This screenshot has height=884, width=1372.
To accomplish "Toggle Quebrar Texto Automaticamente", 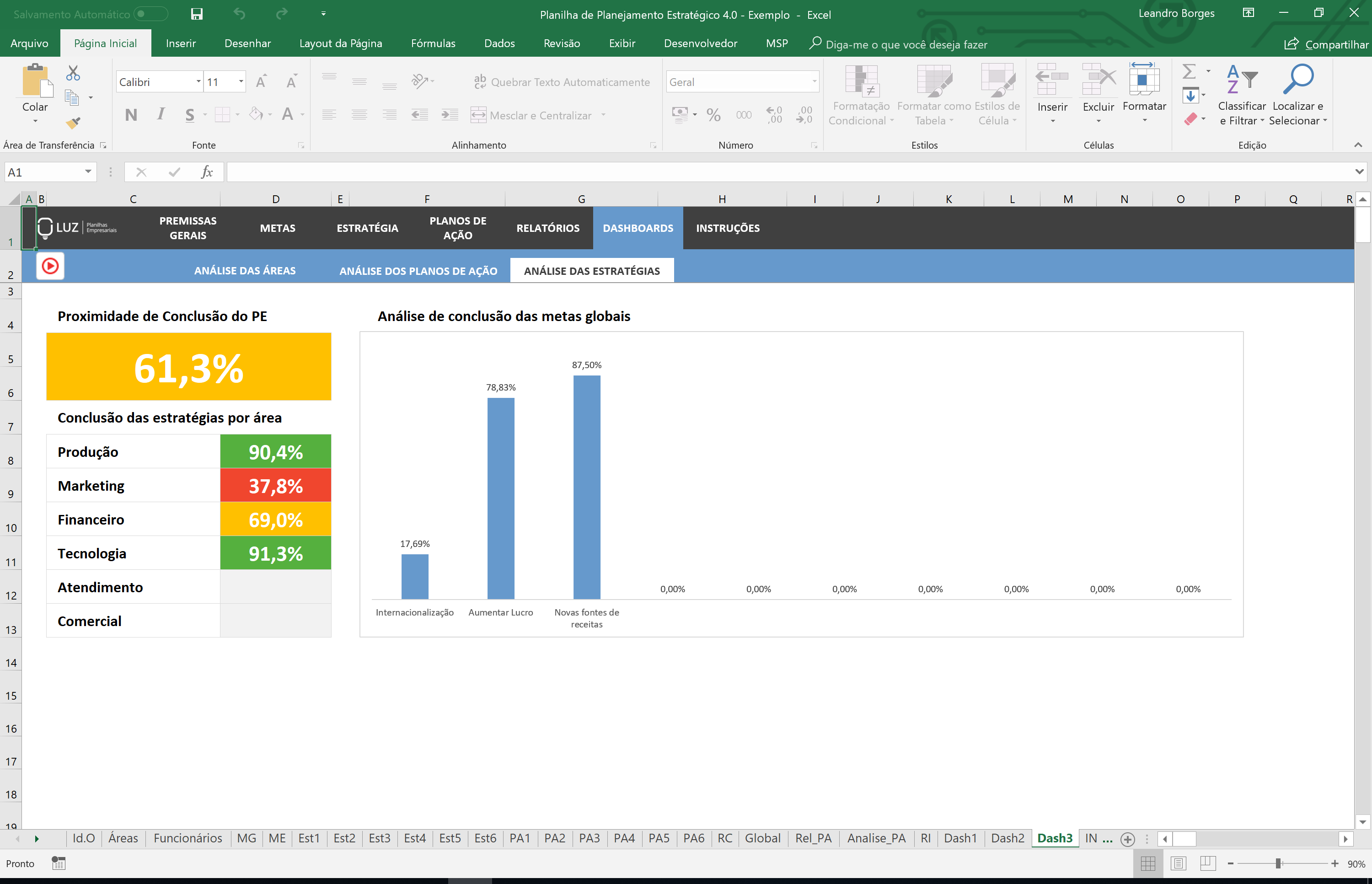I will click(x=562, y=82).
